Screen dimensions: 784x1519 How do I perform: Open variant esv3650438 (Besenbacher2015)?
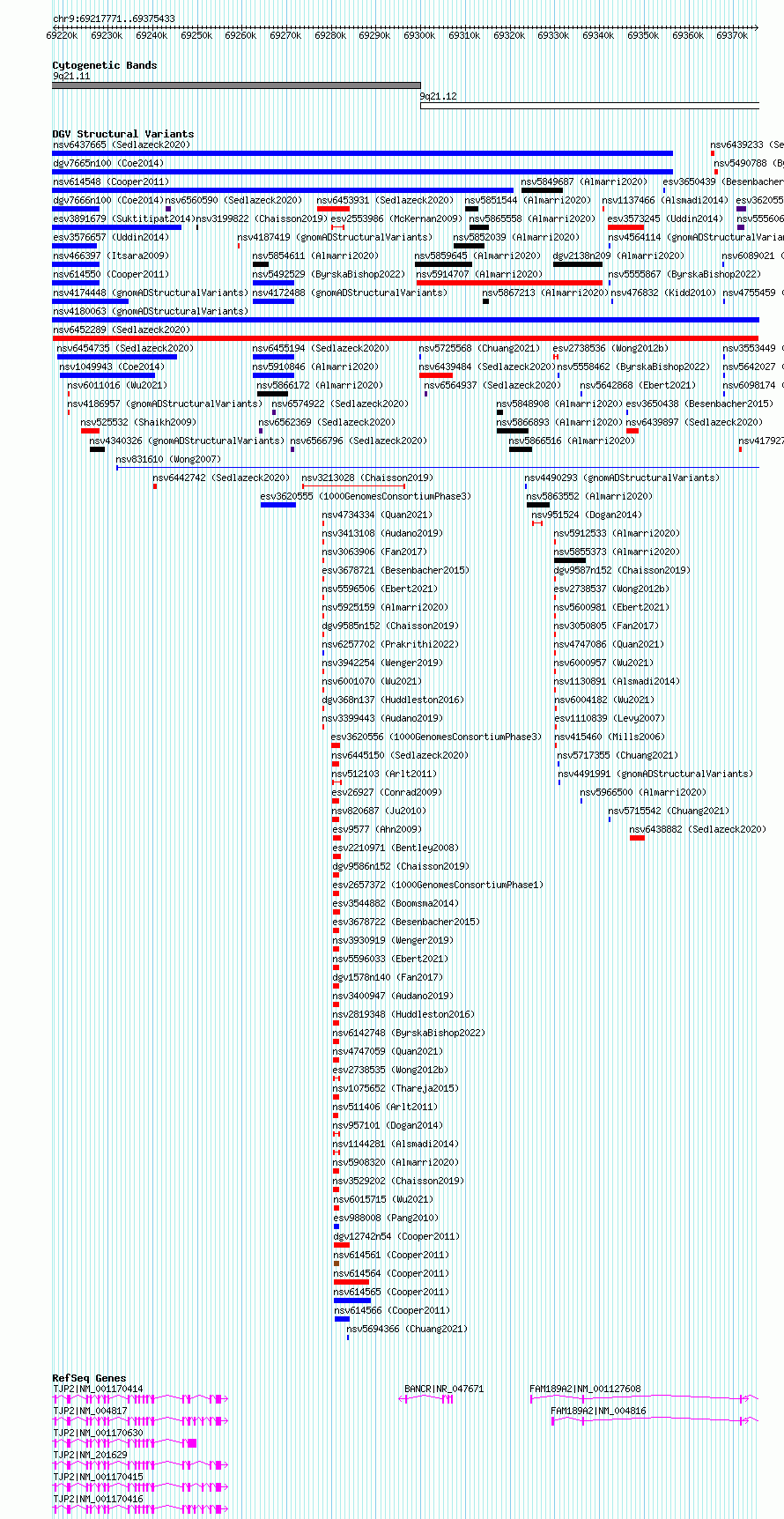[x=699, y=404]
